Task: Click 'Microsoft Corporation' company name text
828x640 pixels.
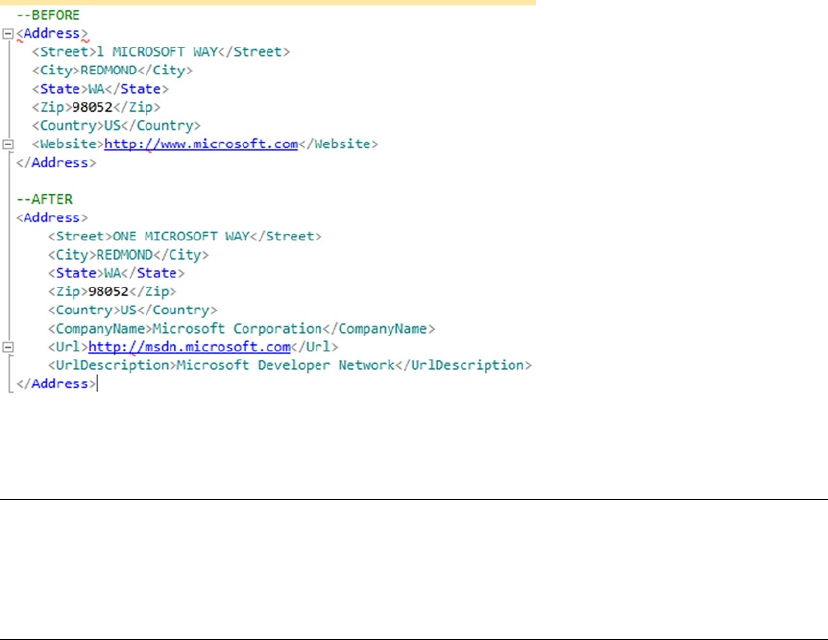Action: (237, 328)
